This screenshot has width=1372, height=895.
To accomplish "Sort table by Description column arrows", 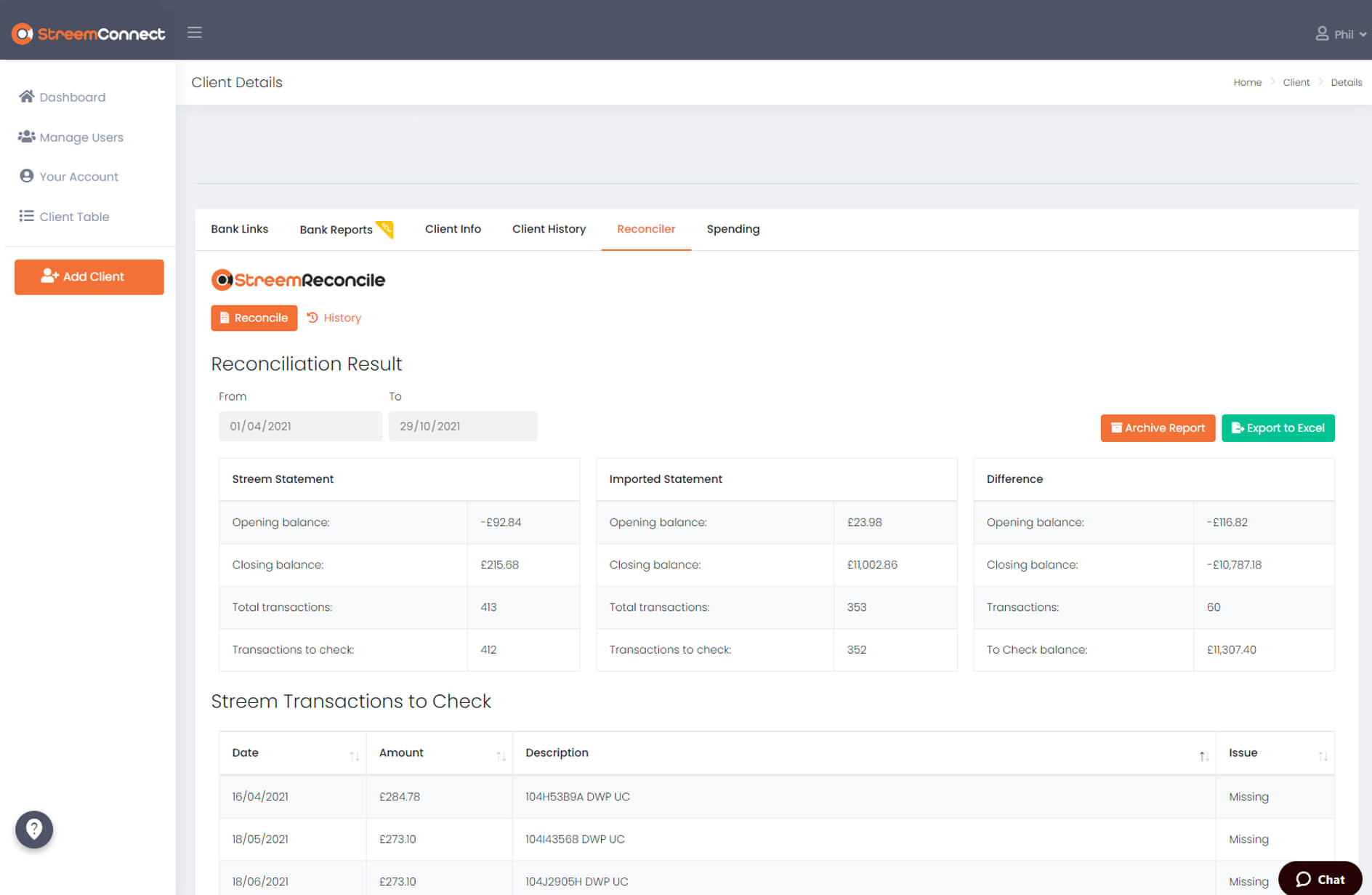I will pos(1204,756).
